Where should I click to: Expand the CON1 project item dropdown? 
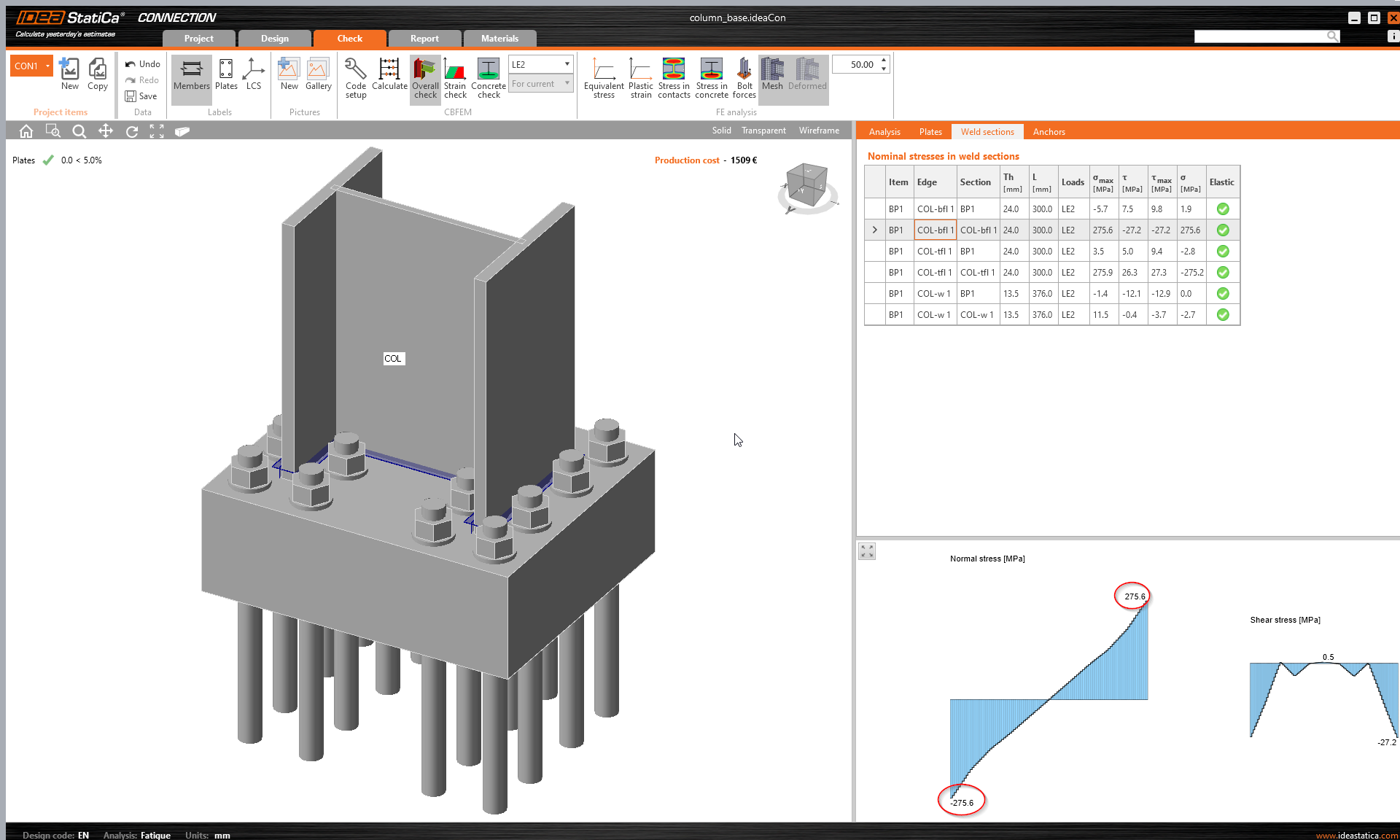[x=48, y=66]
